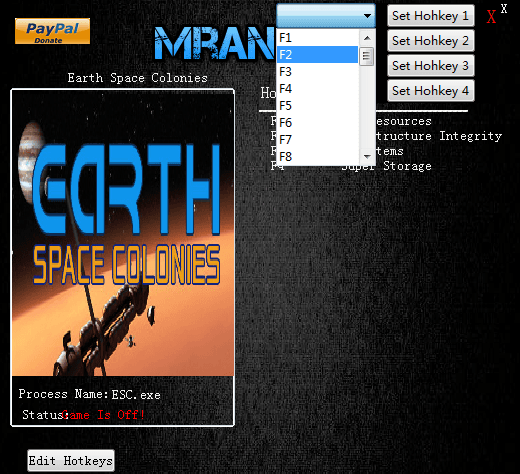Pick F6 in the dropdown list
The height and width of the screenshot is (474, 520).
(317, 122)
